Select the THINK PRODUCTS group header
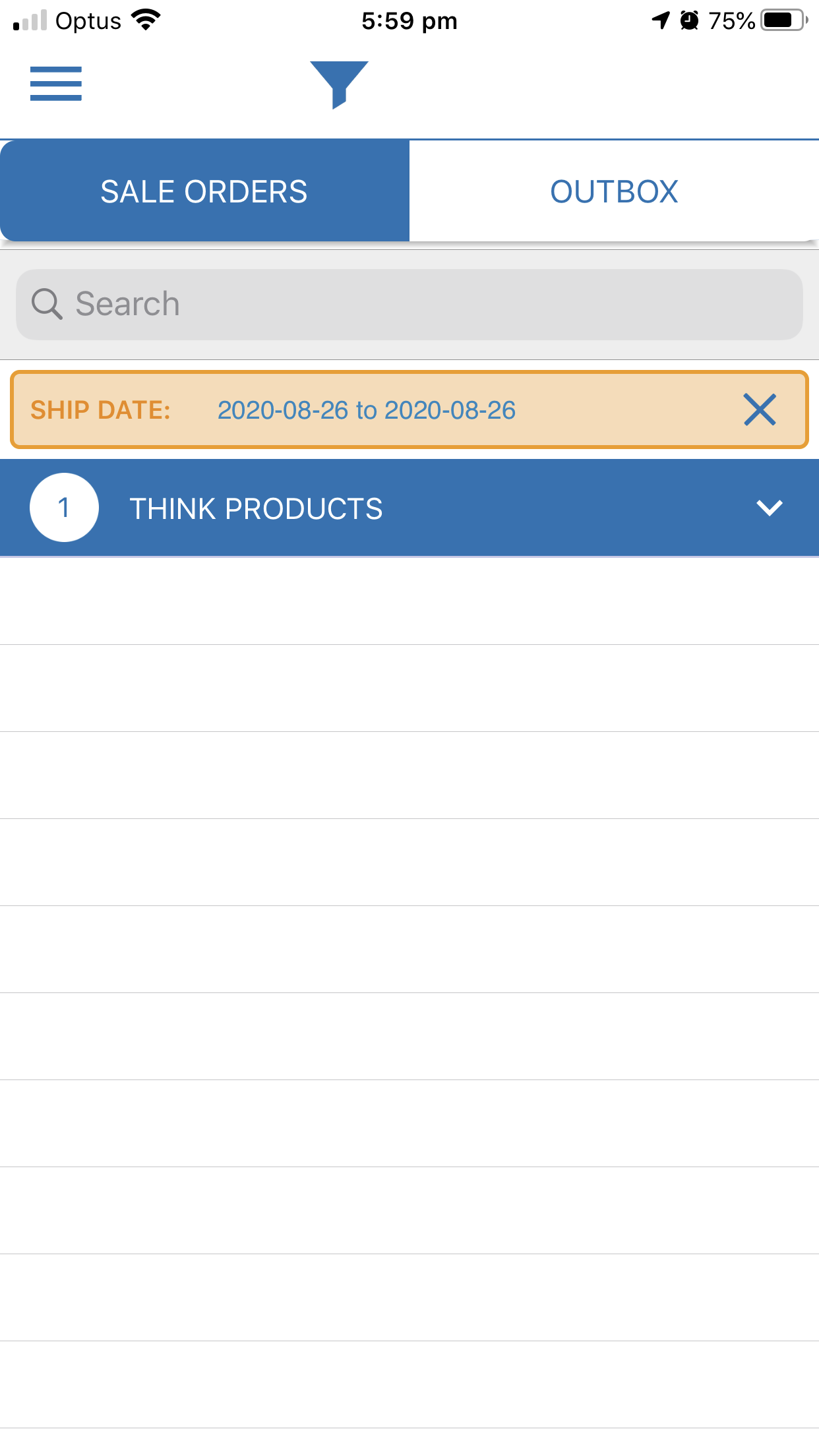The width and height of the screenshot is (819, 1456). (x=256, y=508)
